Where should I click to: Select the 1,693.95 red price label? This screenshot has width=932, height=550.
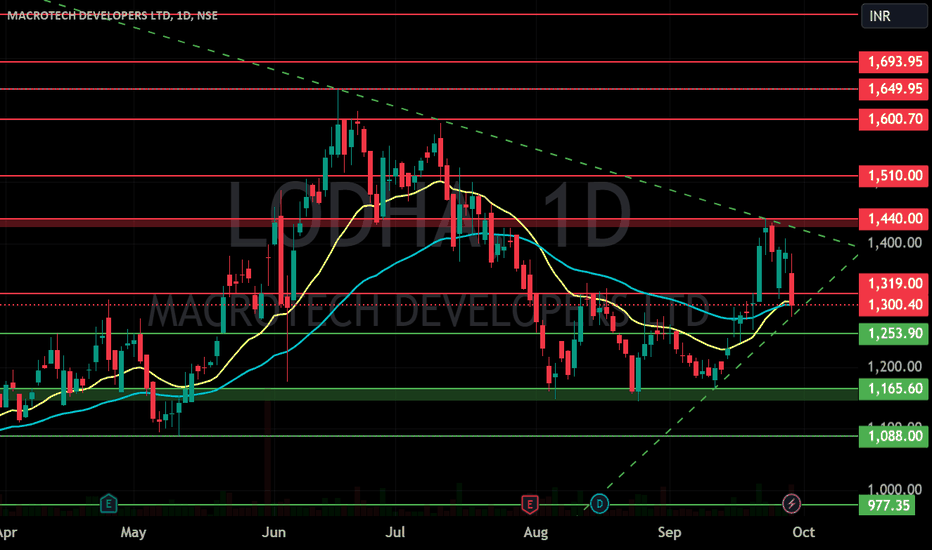point(893,61)
